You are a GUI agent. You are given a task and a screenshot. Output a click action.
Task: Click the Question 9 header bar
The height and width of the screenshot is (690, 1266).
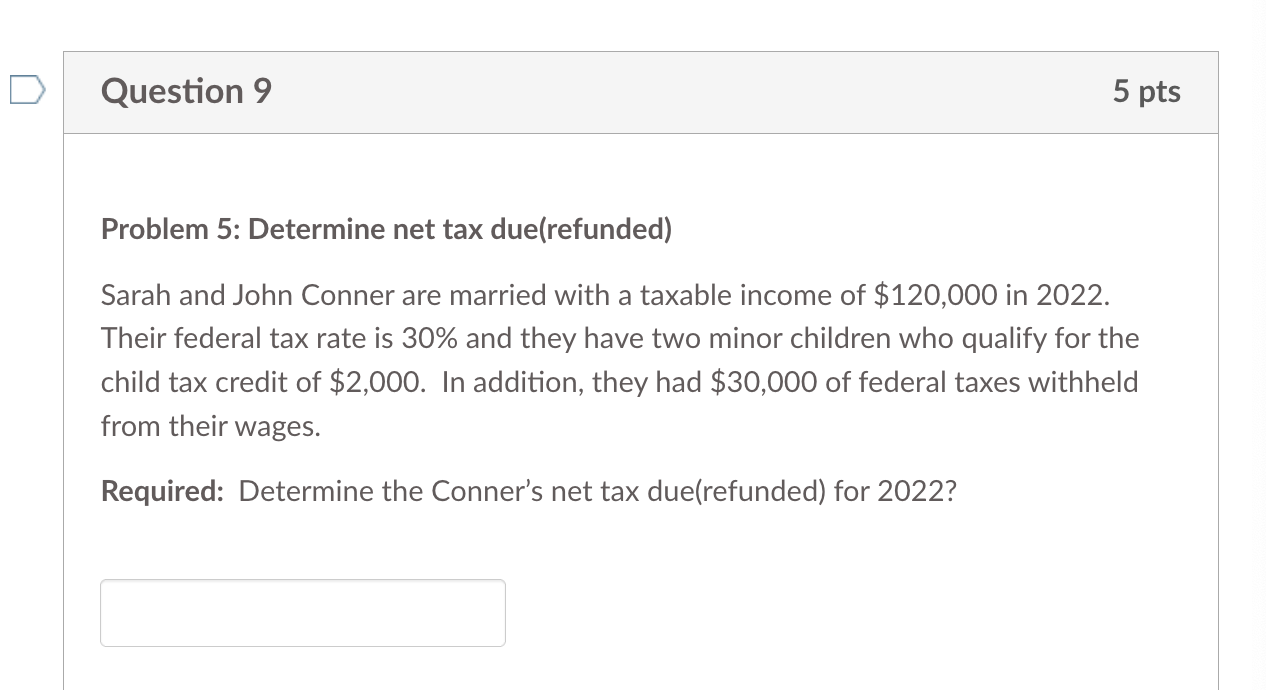click(x=640, y=91)
